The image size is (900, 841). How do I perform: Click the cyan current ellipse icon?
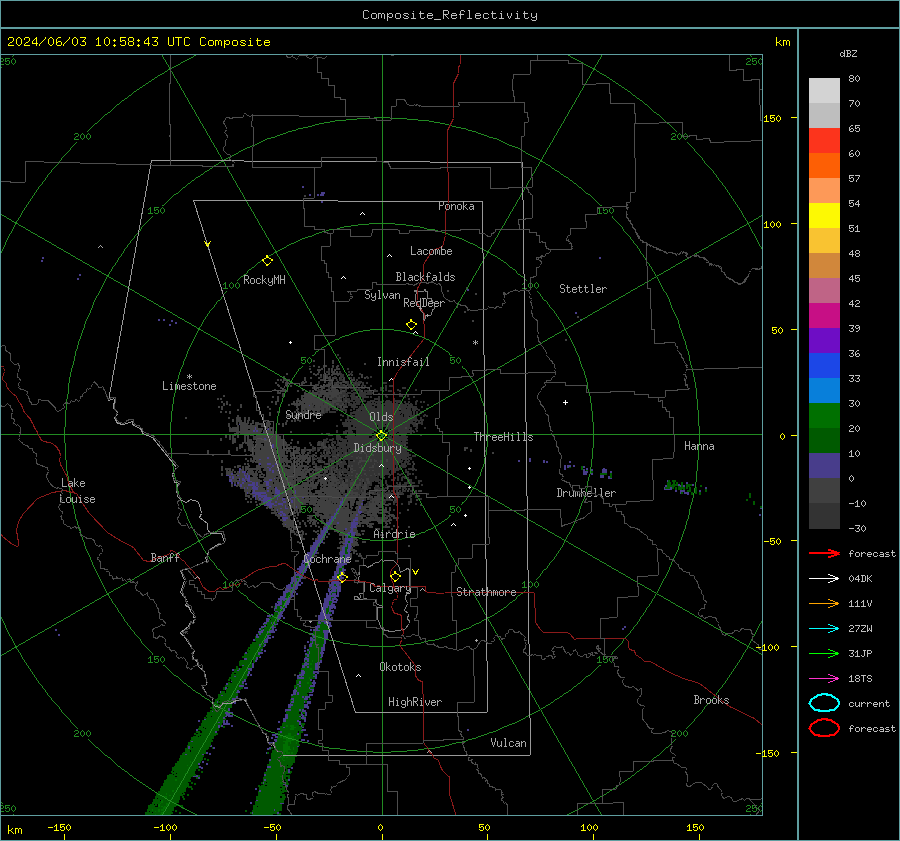tap(824, 703)
